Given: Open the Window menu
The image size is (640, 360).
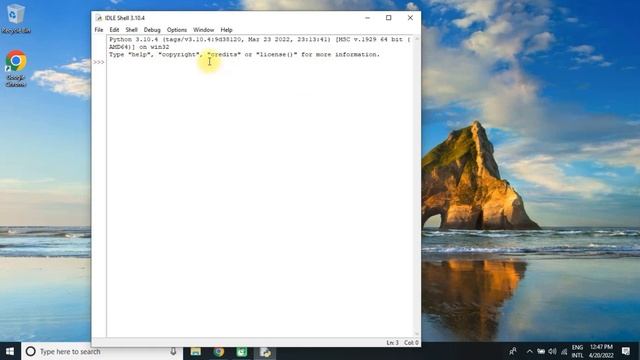Looking at the screenshot, I should point(203,30).
